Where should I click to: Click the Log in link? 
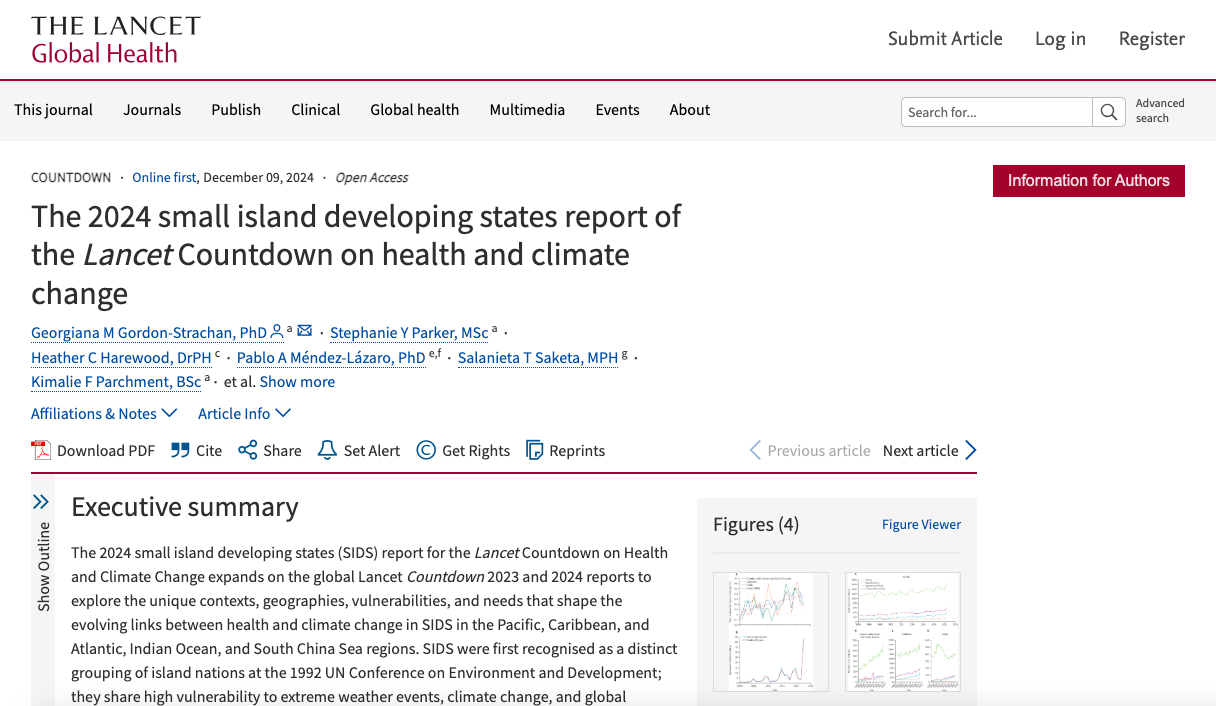[1060, 39]
